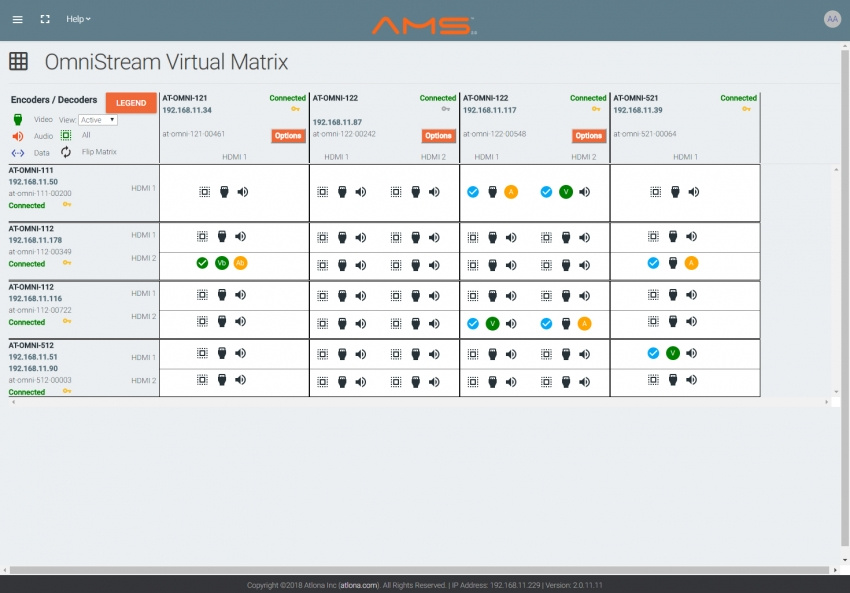Open the atlona.com link in the footer
The image size is (850, 593).
click(357, 582)
